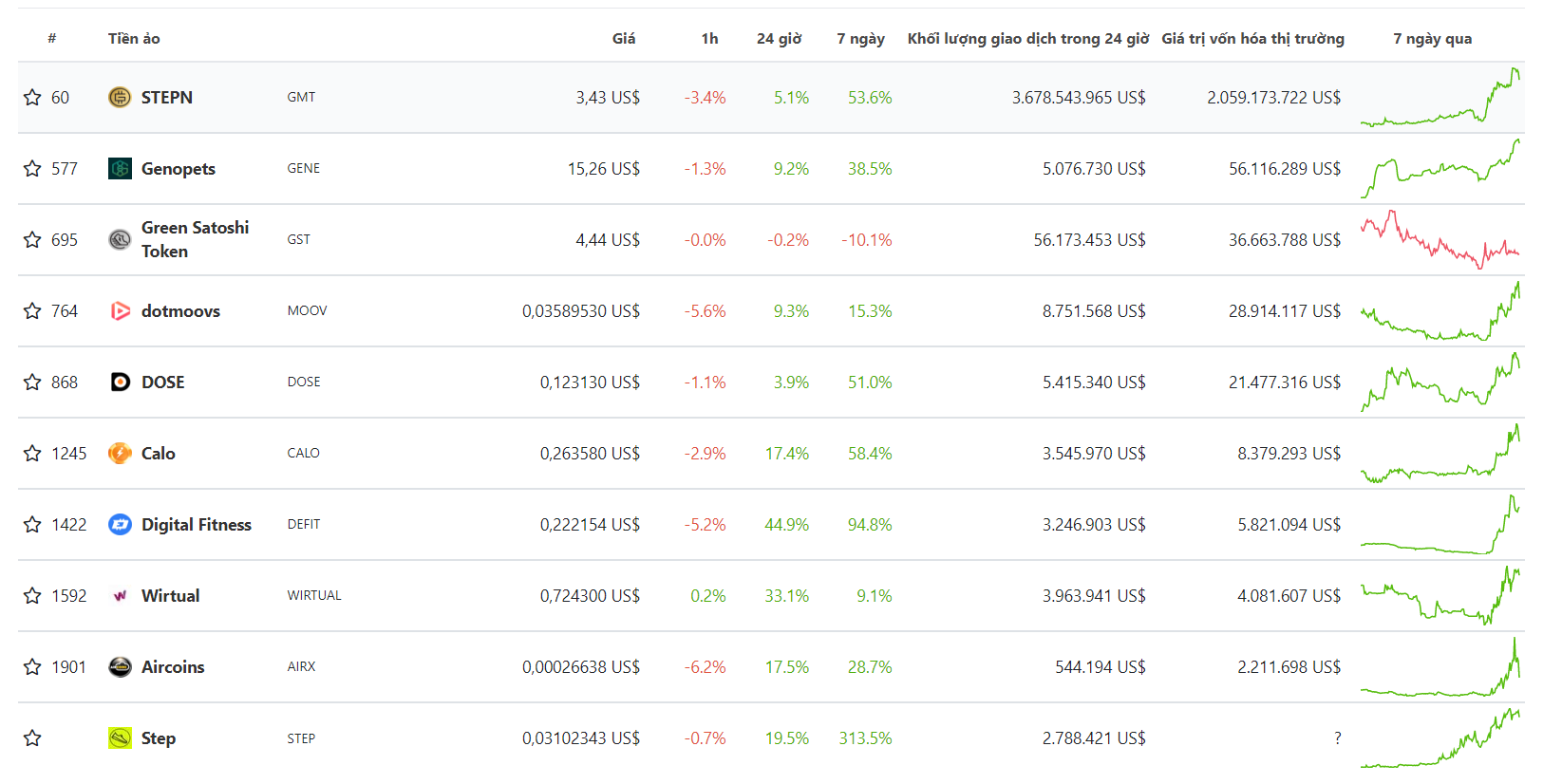Open the Genopets coin page
The width and height of the screenshot is (1562, 784).
179,168
